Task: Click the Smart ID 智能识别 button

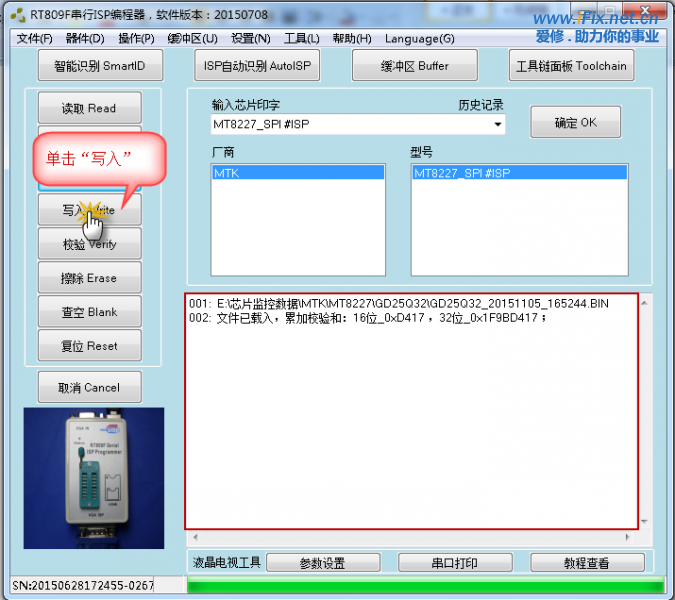Action: [x=99, y=66]
